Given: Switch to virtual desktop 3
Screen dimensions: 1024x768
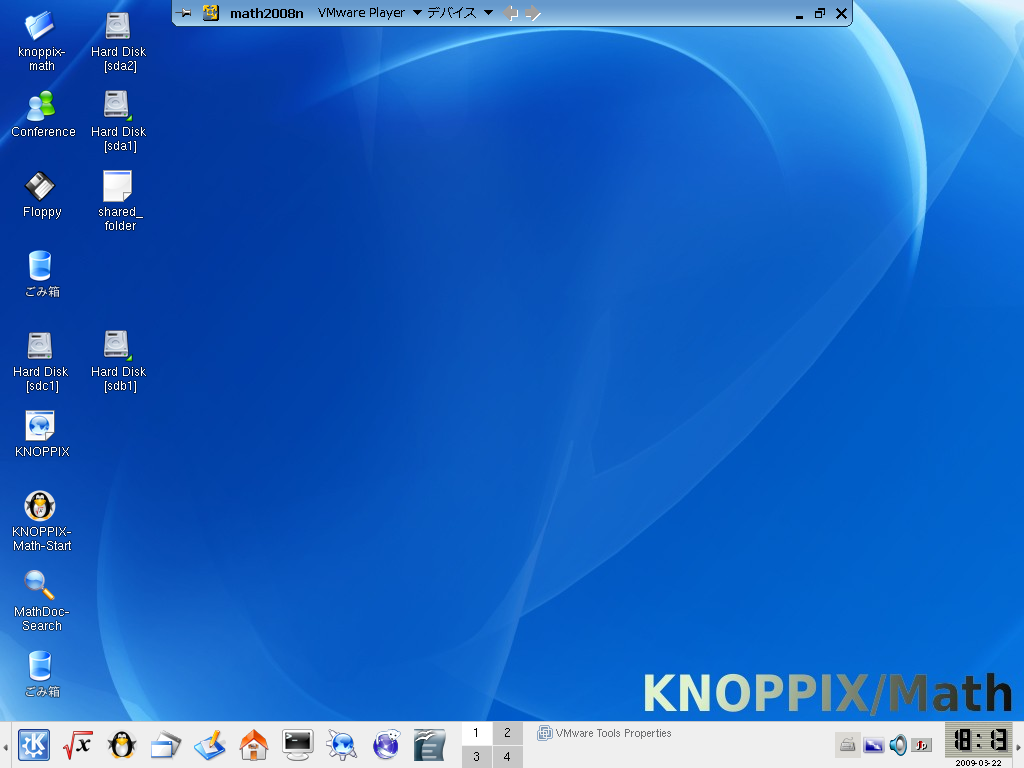Looking at the screenshot, I should coord(476,756).
